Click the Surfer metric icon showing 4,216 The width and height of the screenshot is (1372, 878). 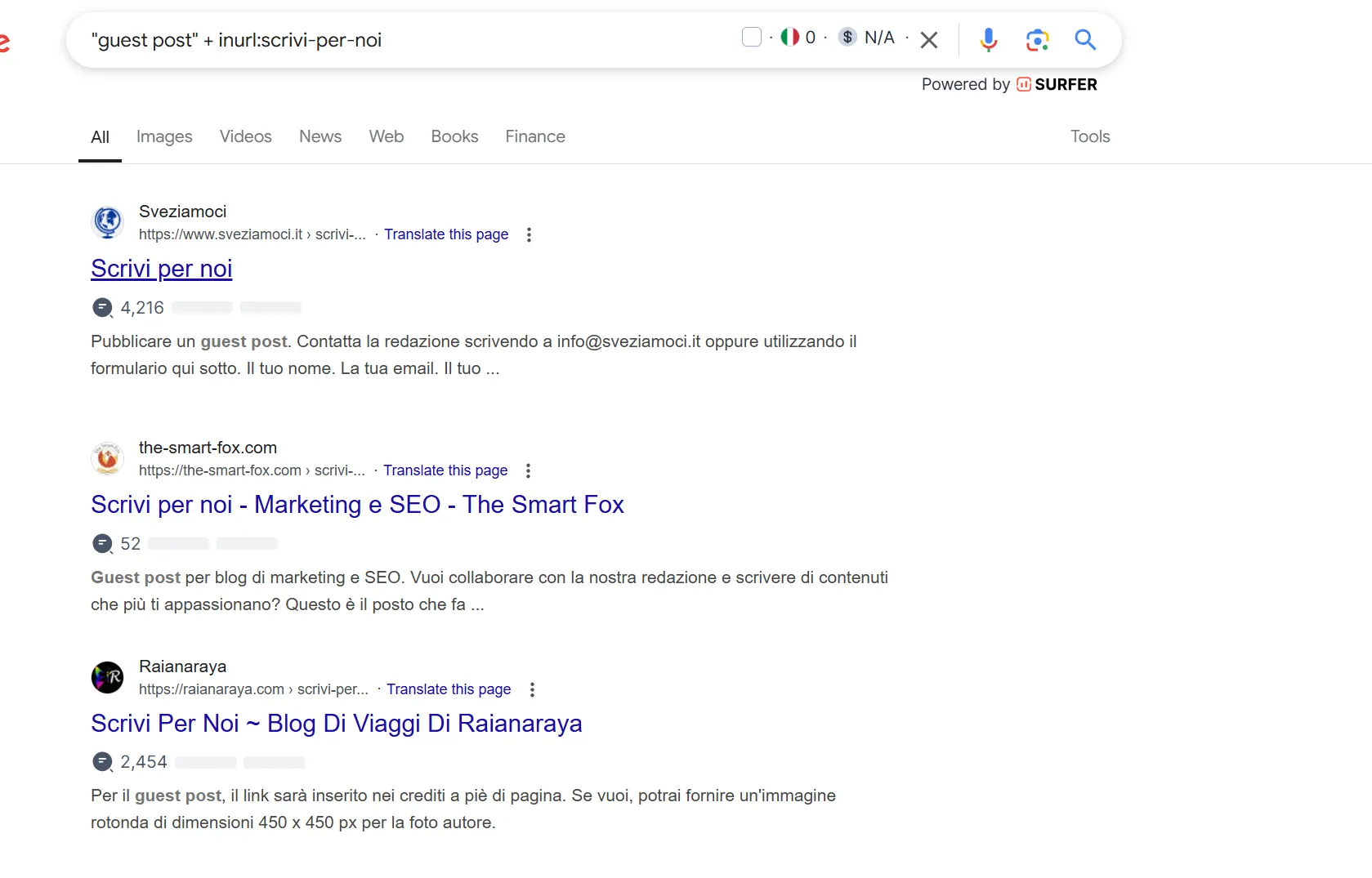coord(101,308)
